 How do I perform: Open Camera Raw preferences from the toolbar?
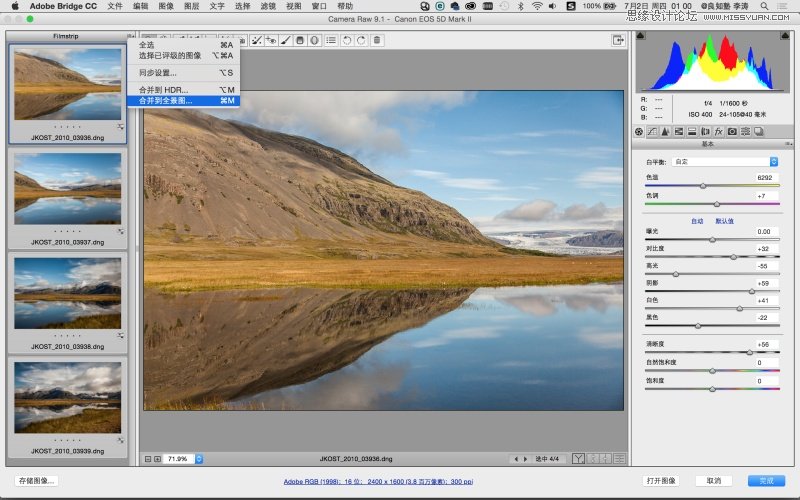tap(330, 40)
